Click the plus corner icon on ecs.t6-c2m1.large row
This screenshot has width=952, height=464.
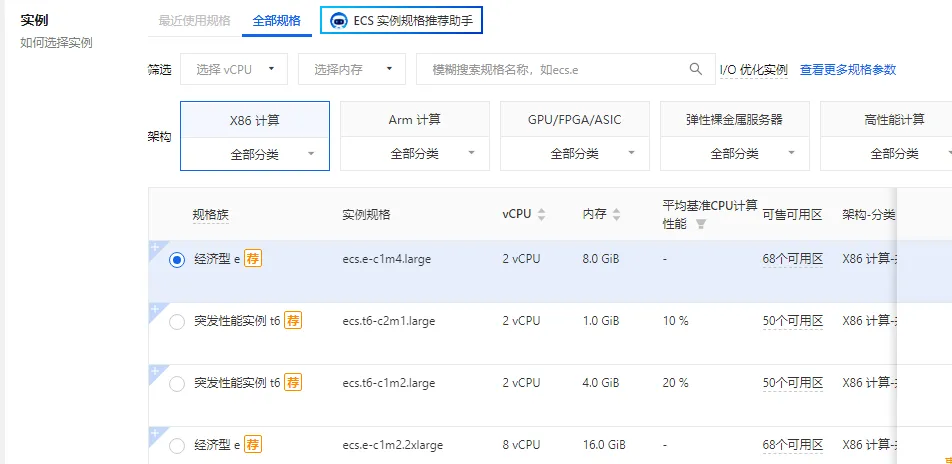click(155, 309)
